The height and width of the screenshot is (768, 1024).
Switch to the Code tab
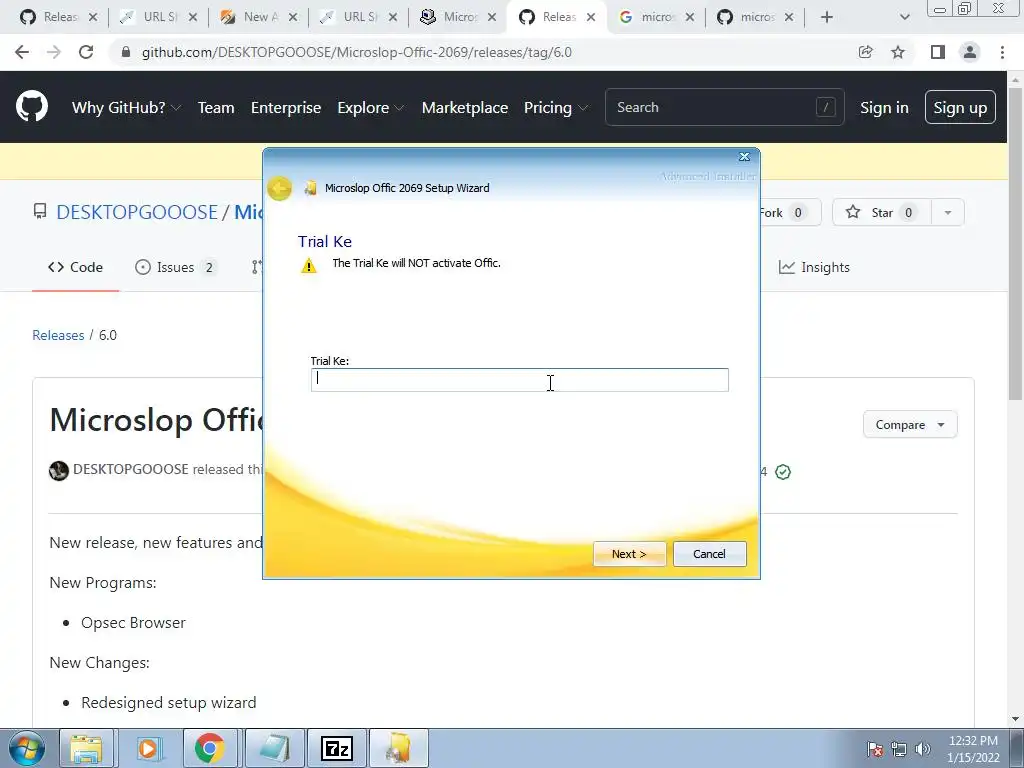[75, 267]
